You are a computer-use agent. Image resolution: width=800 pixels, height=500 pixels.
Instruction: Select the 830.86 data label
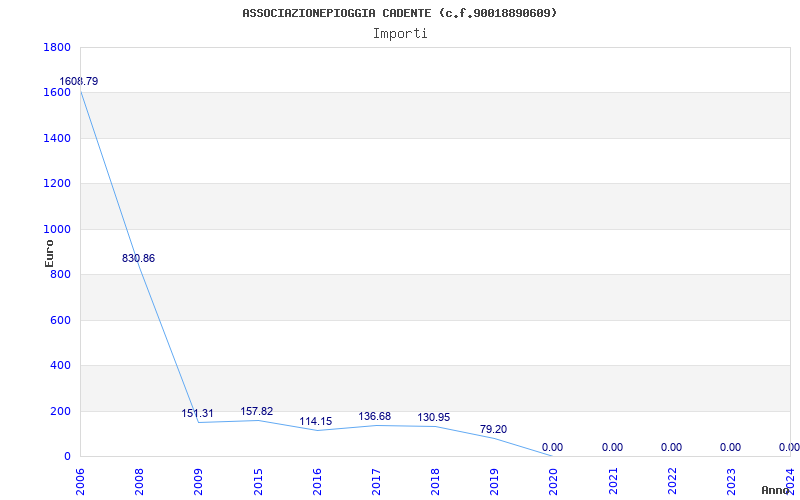(138, 259)
